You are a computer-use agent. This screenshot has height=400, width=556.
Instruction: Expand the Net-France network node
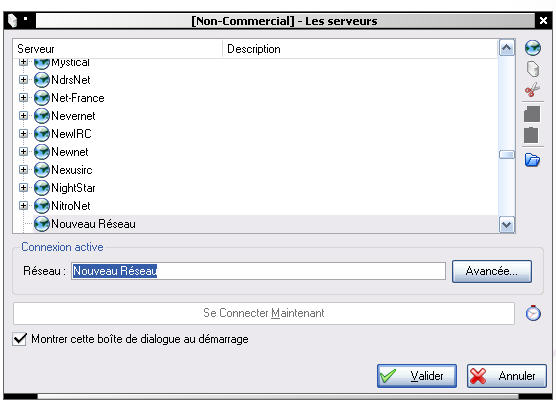[x=23, y=98]
